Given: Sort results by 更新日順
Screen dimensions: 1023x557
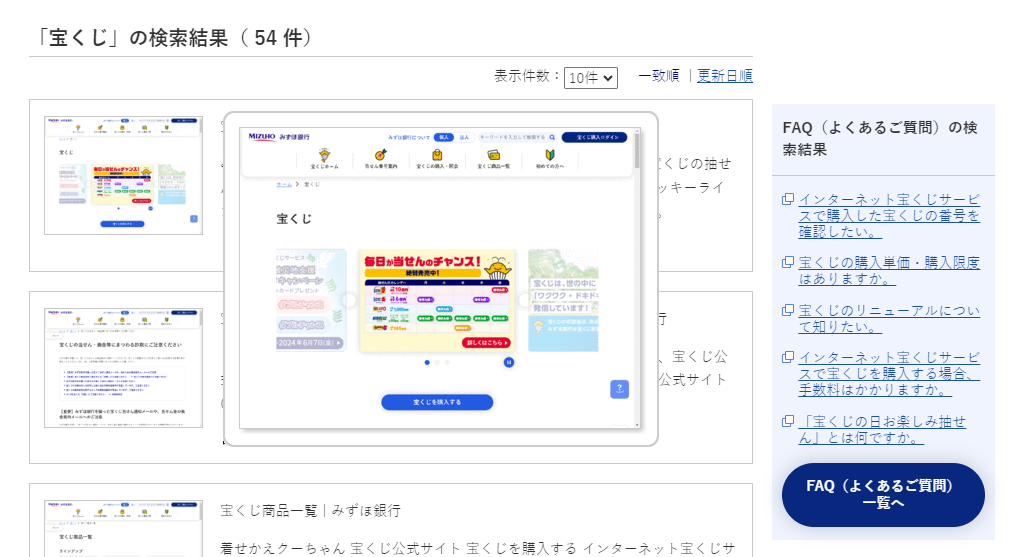Looking at the screenshot, I should (724, 76).
